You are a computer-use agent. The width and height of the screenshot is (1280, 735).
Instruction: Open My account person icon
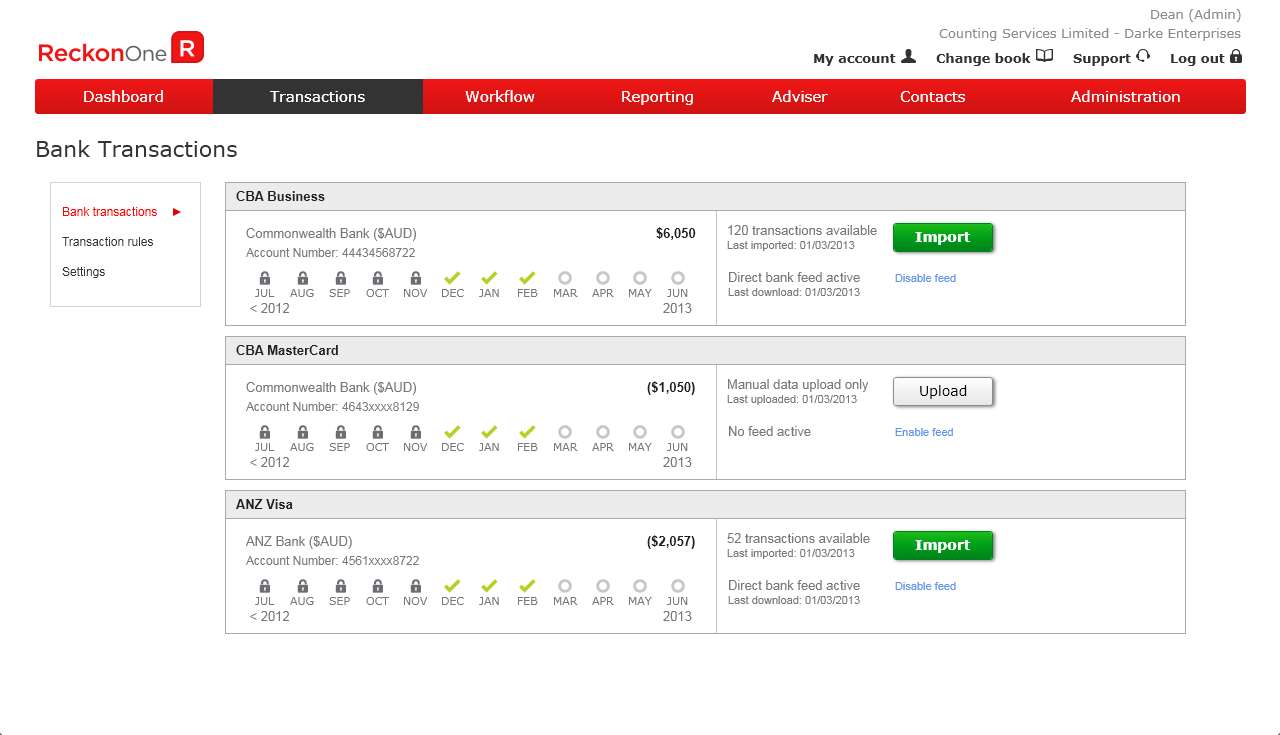908,56
